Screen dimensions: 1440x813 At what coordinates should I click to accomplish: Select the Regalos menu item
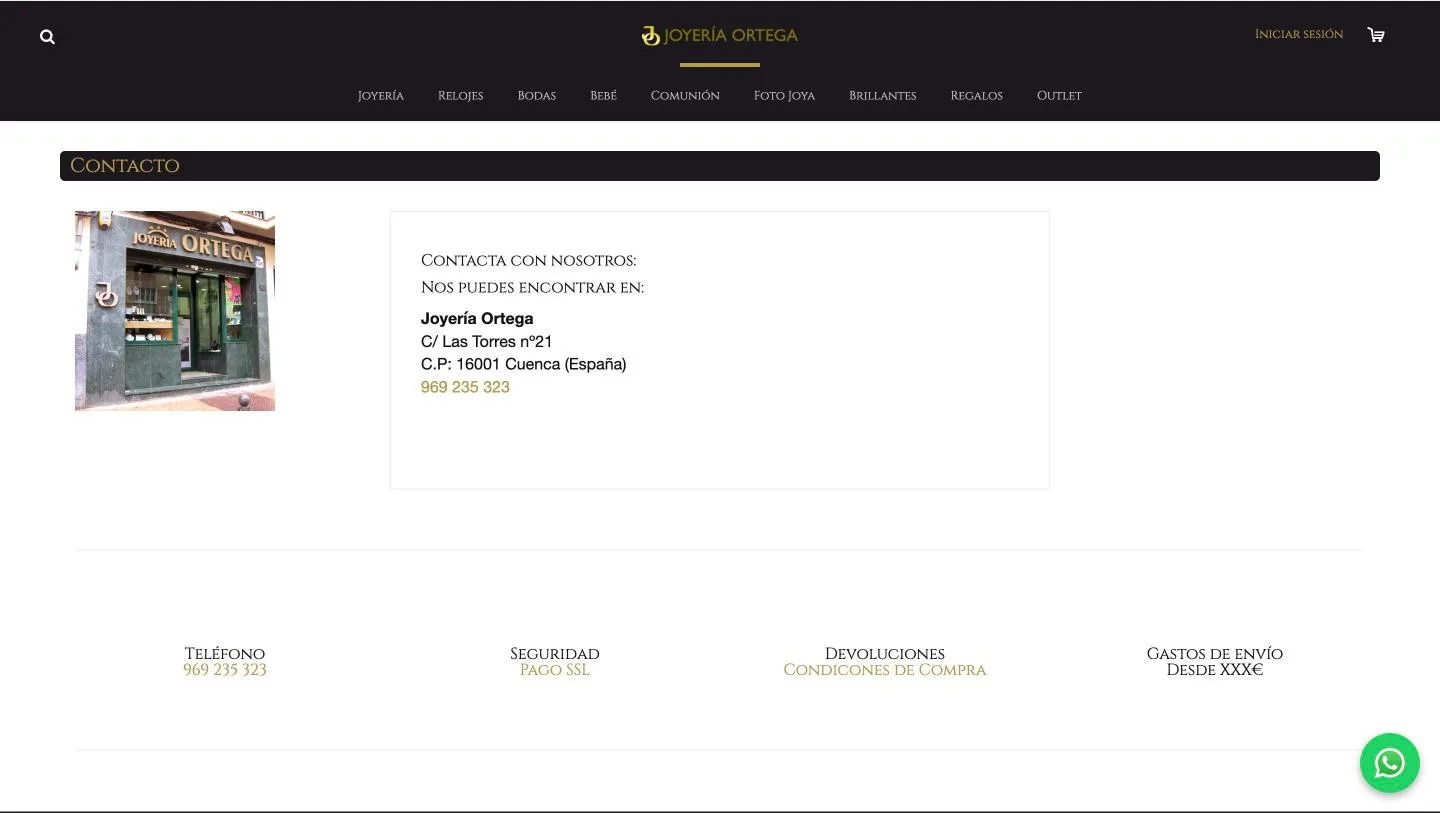(976, 96)
